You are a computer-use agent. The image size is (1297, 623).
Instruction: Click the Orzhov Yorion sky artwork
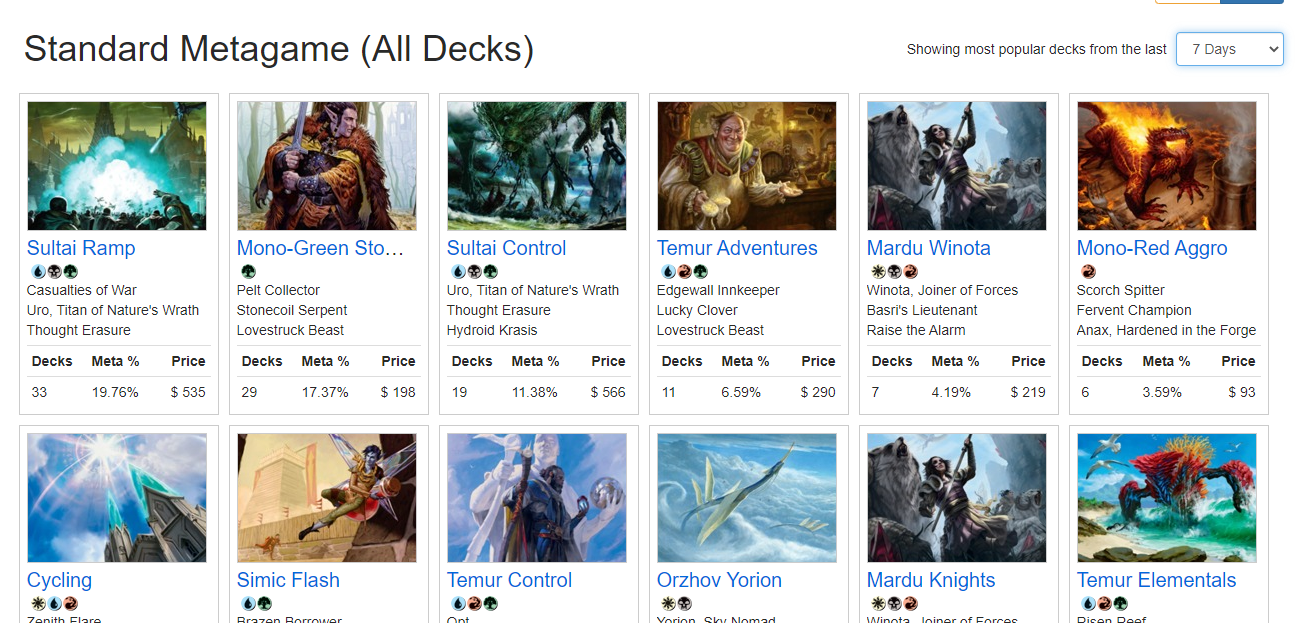(746, 498)
